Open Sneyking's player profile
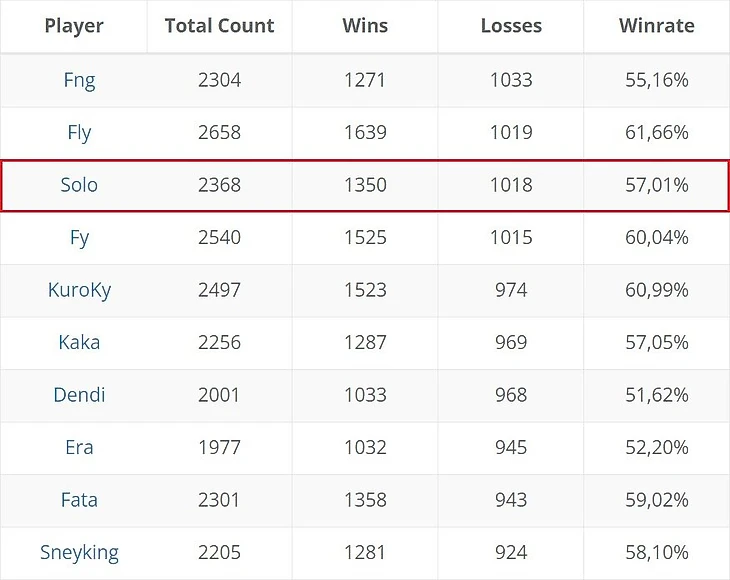The height and width of the screenshot is (580, 730). click(79, 552)
